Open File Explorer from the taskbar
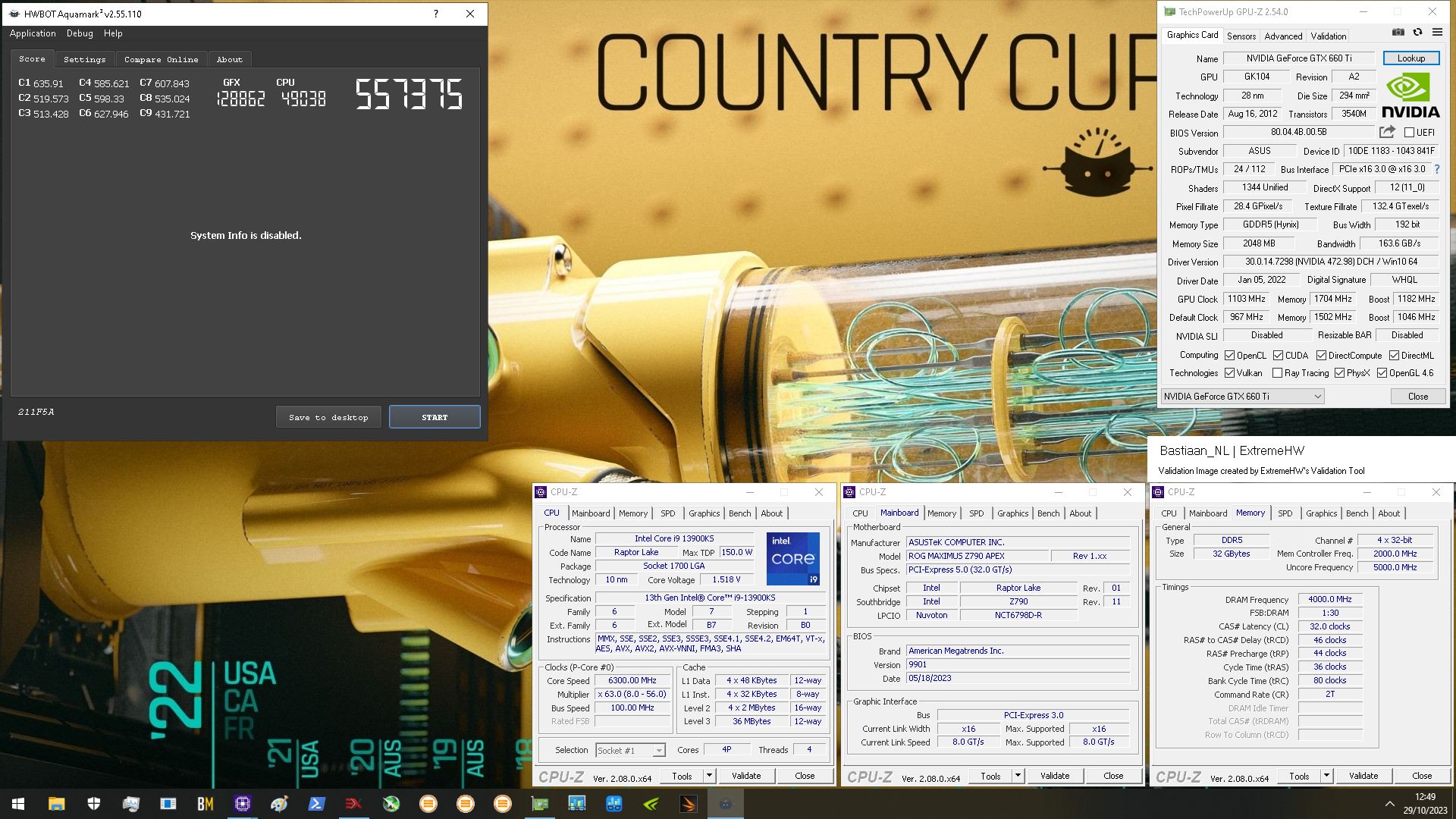This screenshot has width=1456, height=819. click(56, 804)
